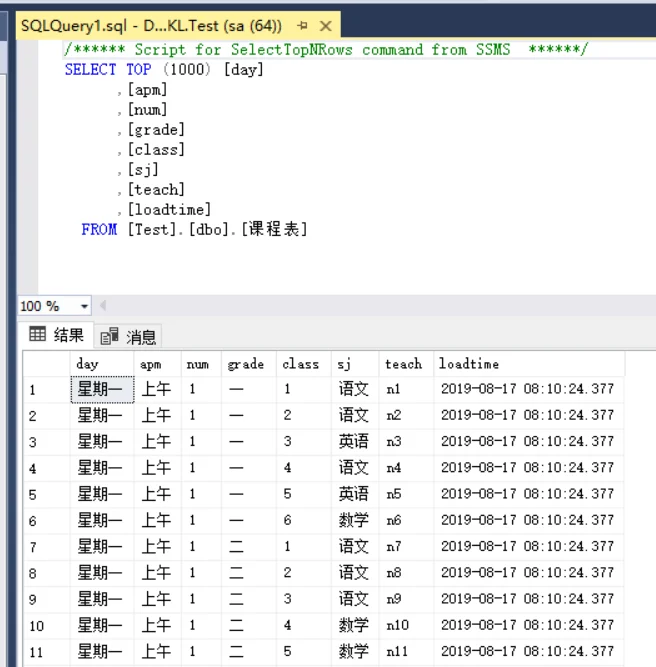Click teacher cell n10
The width and height of the screenshot is (656, 667).
tap(406, 626)
